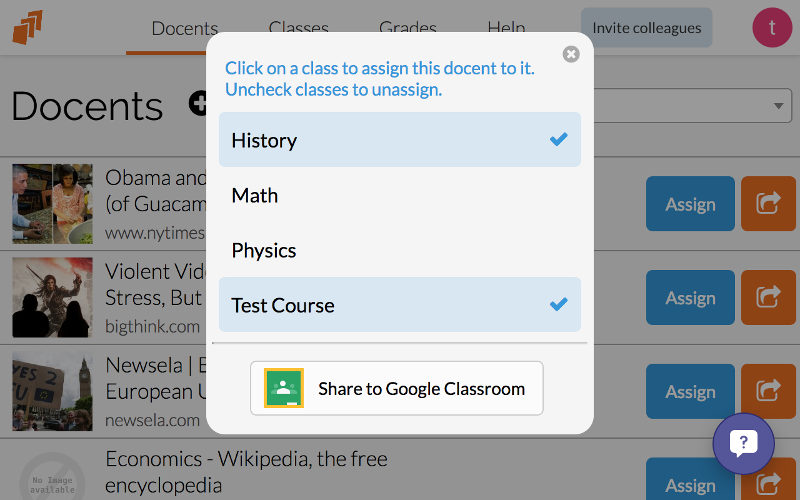This screenshot has height=500, width=800.
Task: Click share icon for Obama article
Action: point(768,204)
